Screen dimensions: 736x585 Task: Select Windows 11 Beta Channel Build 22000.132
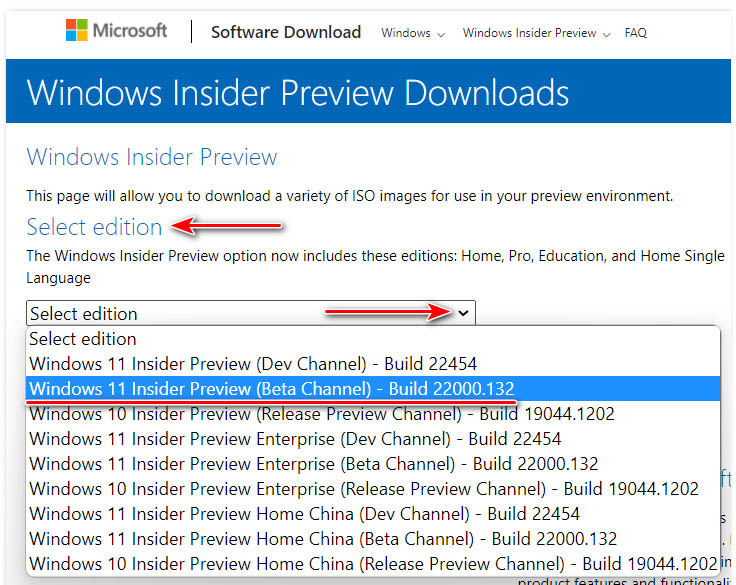click(373, 389)
